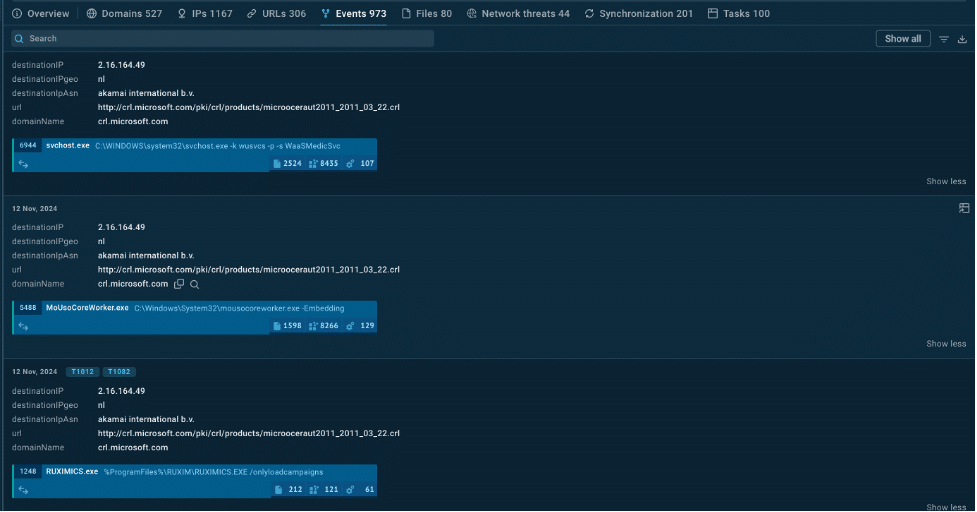Click the download icon in top-right toolbar
977x512 pixels.
click(x=962, y=39)
